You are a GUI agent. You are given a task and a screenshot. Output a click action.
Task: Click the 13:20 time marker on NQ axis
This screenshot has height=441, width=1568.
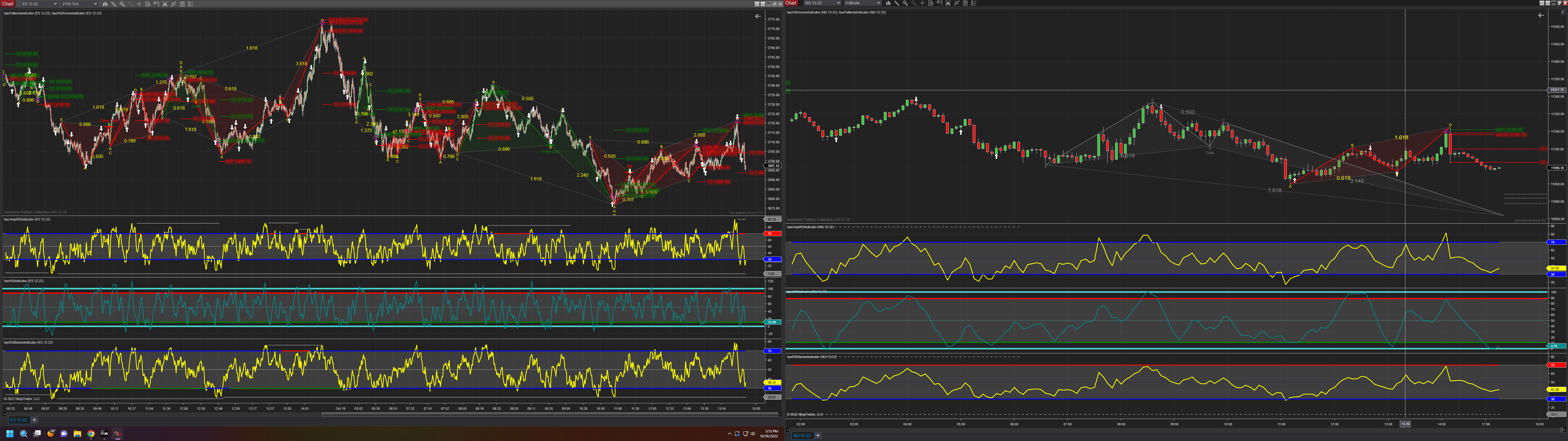click(1405, 424)
